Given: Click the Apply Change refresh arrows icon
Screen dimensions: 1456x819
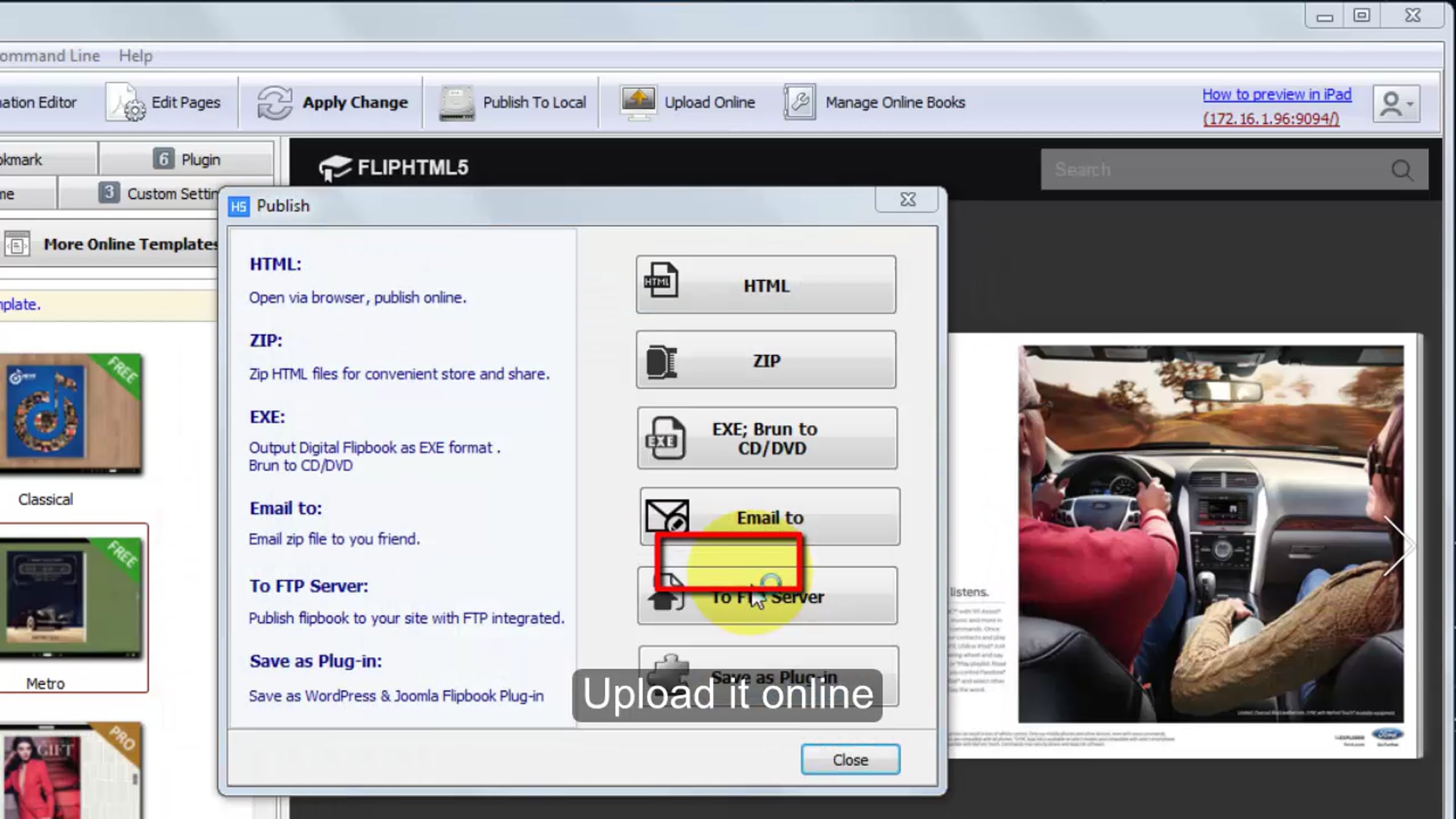Looking at the screenshot, I should [274, 103].
